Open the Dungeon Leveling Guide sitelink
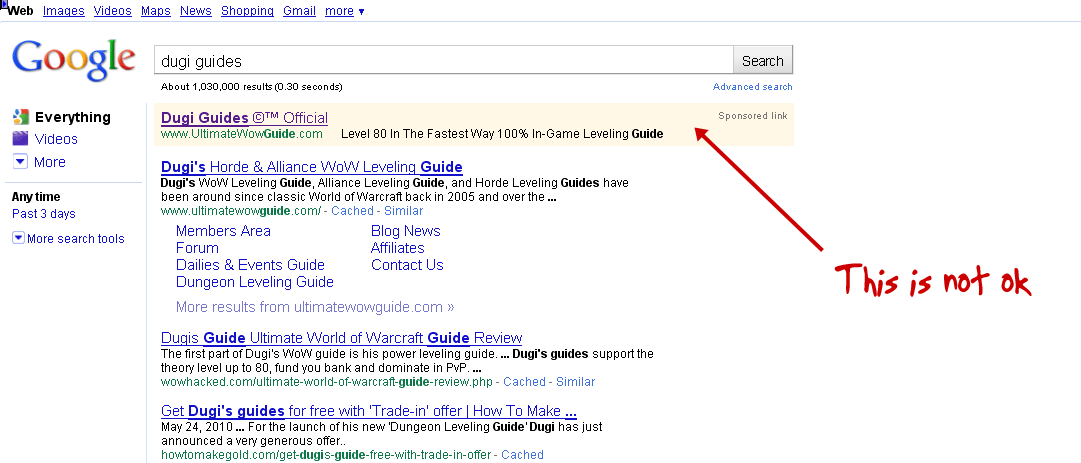1081x463 pixels. click(254, 282)
